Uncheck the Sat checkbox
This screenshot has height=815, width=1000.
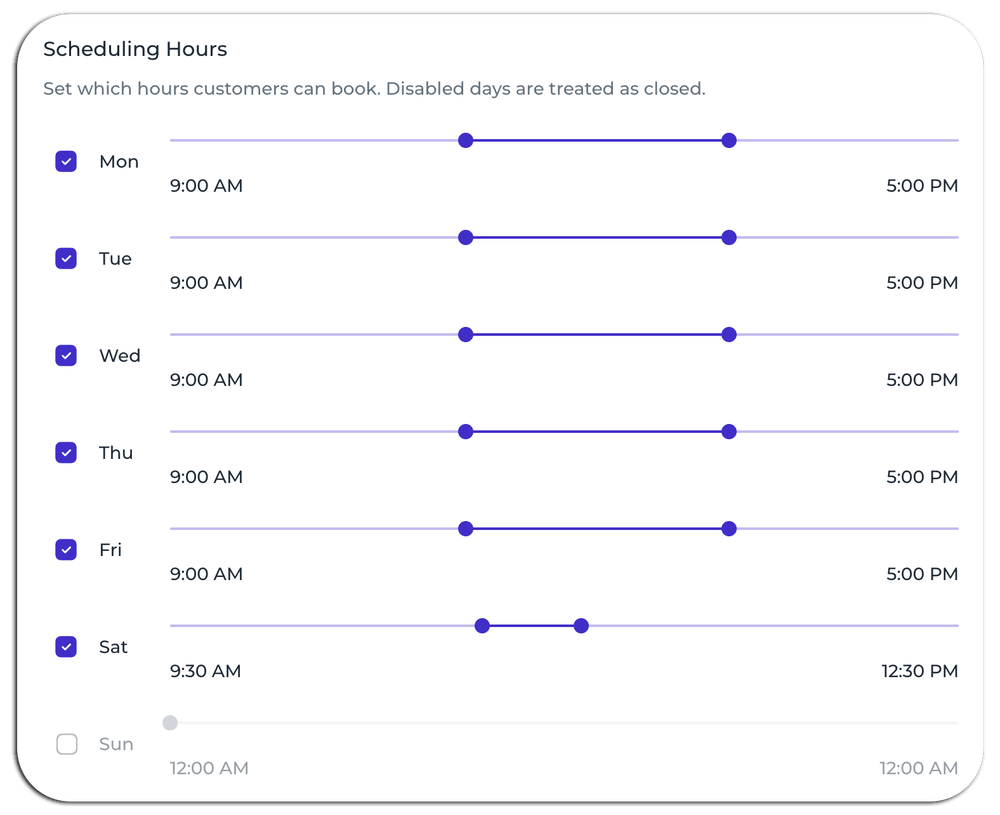click(66, 647)
